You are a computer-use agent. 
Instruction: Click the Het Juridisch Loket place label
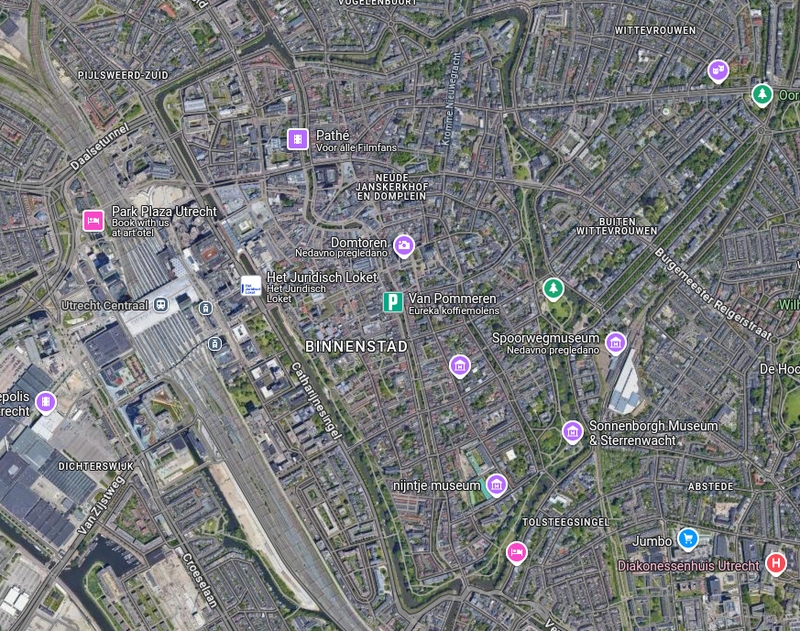coord(322,277)
